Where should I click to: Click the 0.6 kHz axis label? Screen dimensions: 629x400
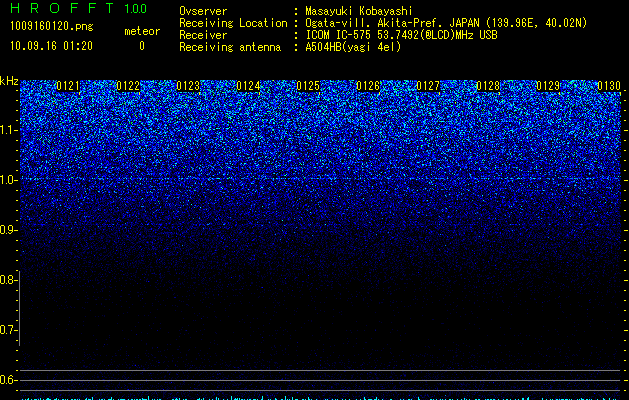click(8, 380)
